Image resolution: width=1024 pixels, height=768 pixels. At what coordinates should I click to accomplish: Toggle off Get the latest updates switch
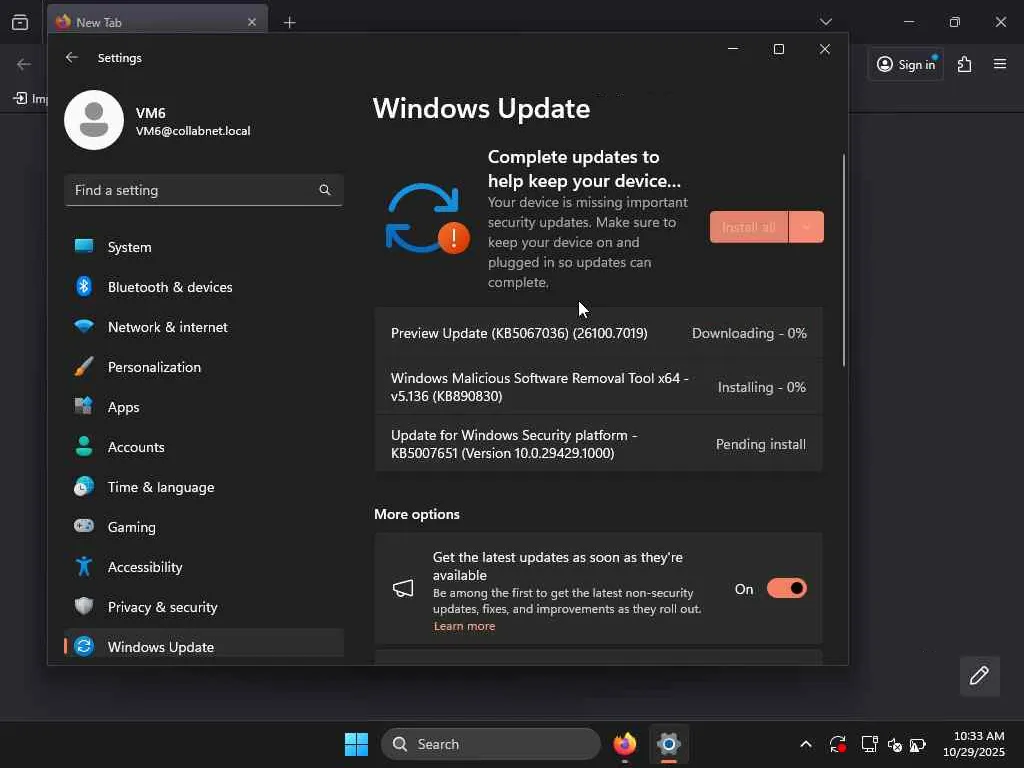[787, 588]
